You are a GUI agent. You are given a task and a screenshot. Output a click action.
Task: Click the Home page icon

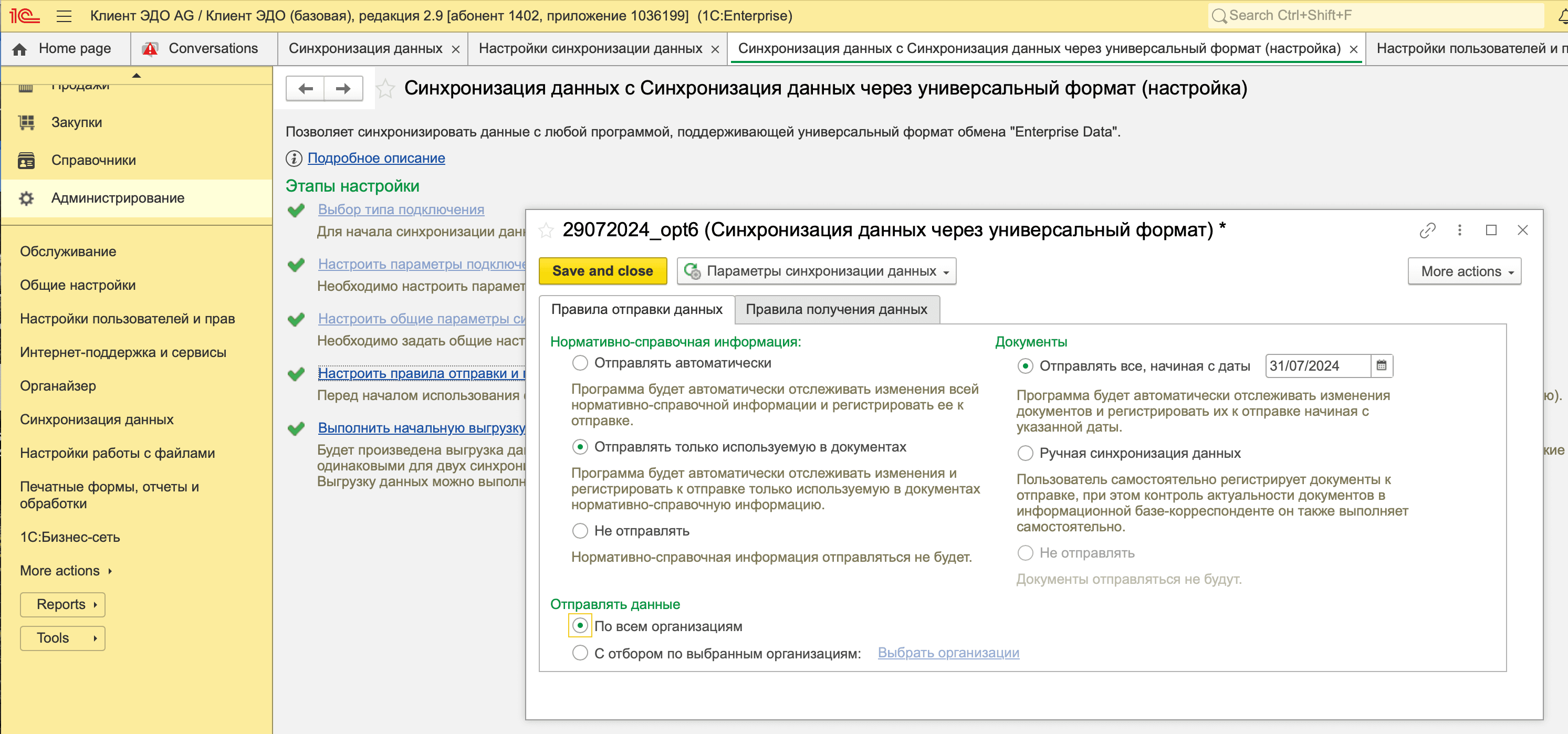pyautogui.click(x=19, y=48)
